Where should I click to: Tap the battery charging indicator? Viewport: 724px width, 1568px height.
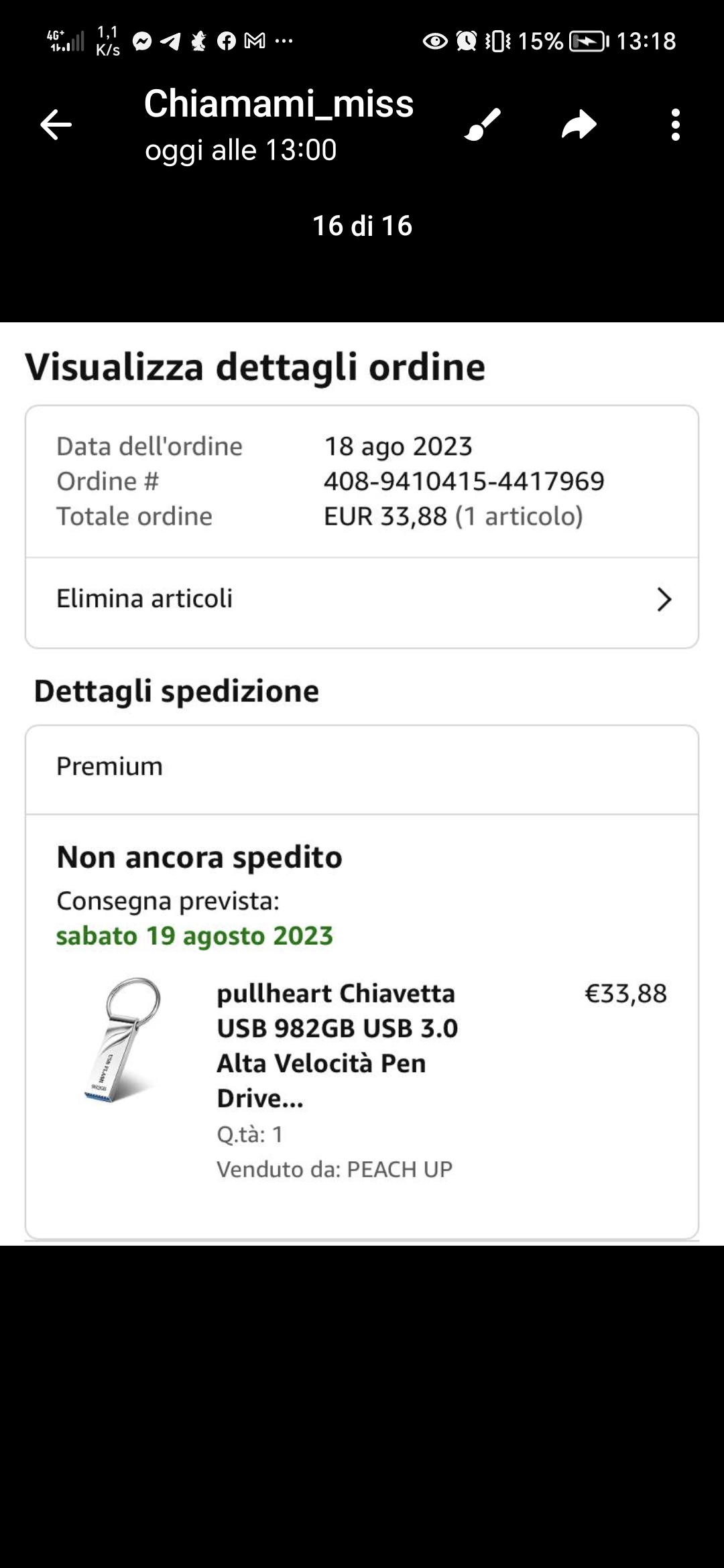tap(588, 42)
